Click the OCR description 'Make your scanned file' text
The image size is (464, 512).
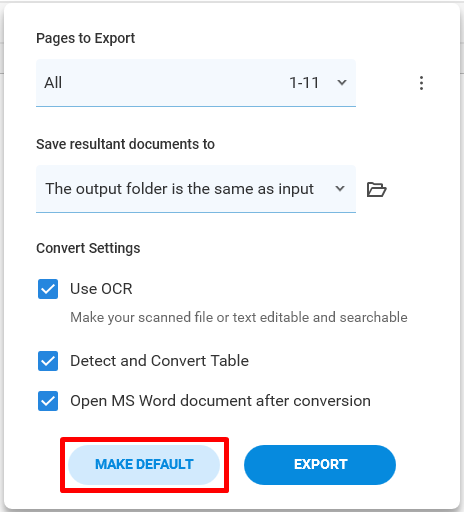click(x=239, y=317)
